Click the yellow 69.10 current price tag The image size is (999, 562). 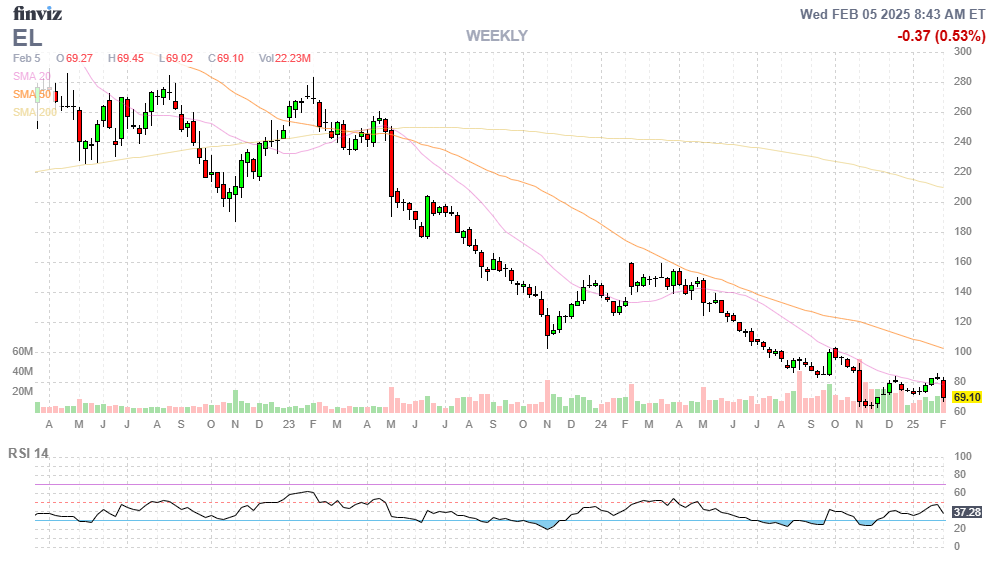tap(965, 397)
